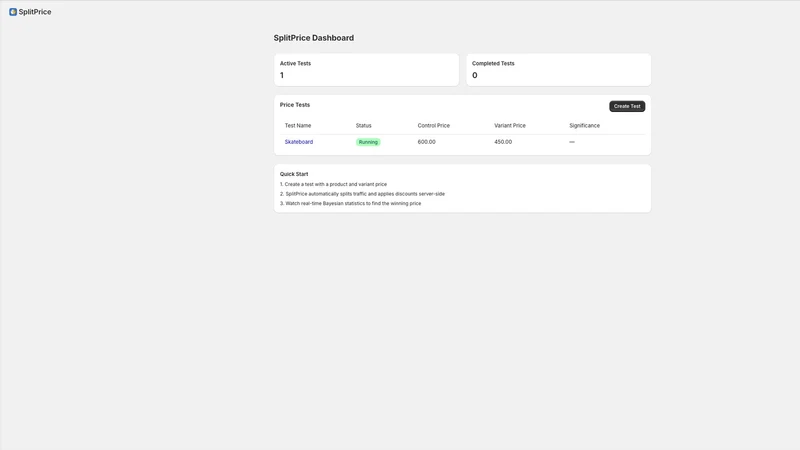Click the 600.00 control price cell
Screen dimensions: 800x450
(427, 142)
